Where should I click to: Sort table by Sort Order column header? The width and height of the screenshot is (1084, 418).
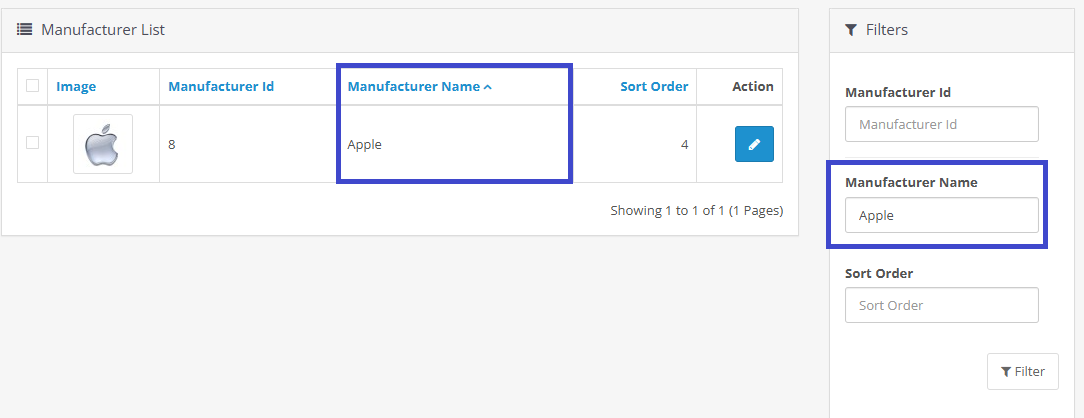(x=654, y=87)
